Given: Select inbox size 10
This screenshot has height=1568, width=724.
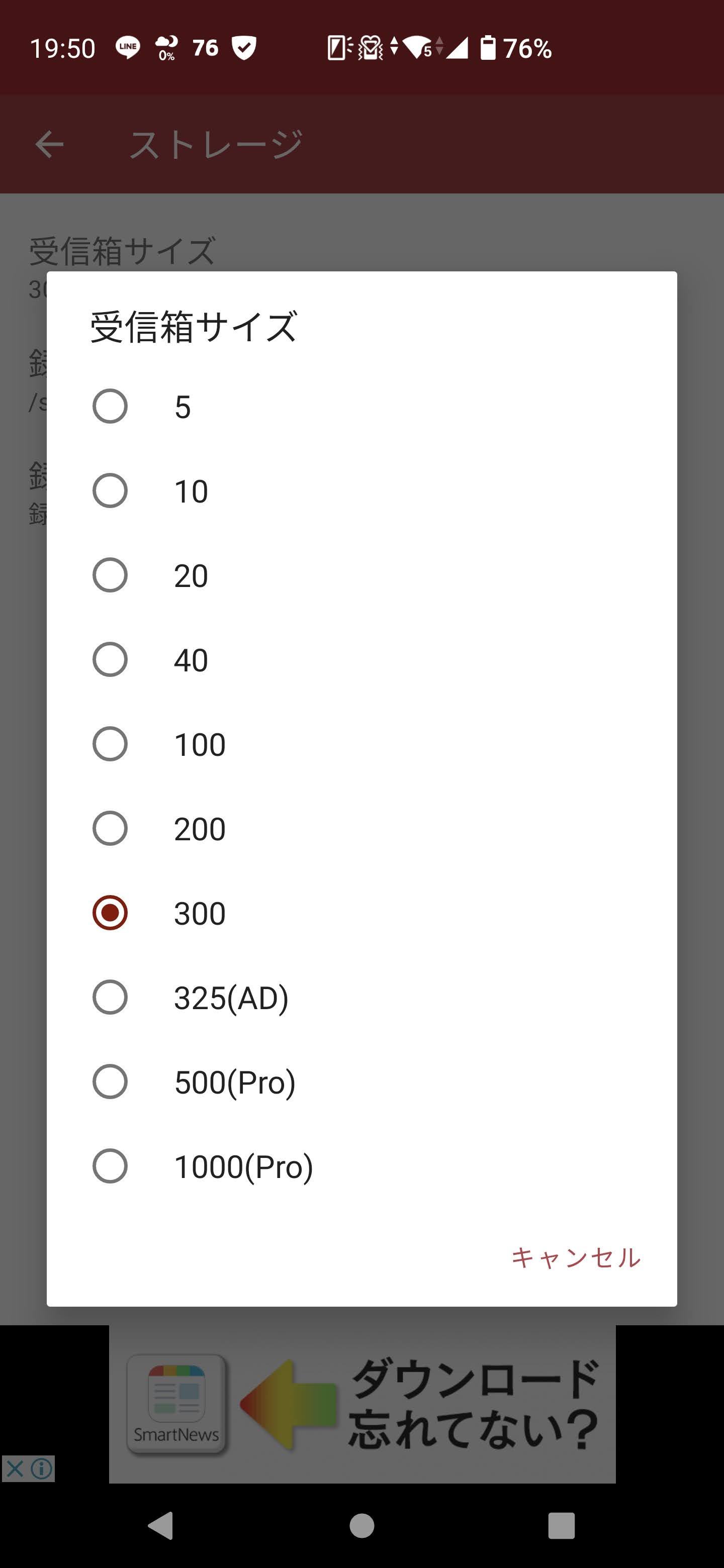Looking at the screenshot, I should pyautogui.click(x=361, y=491).
